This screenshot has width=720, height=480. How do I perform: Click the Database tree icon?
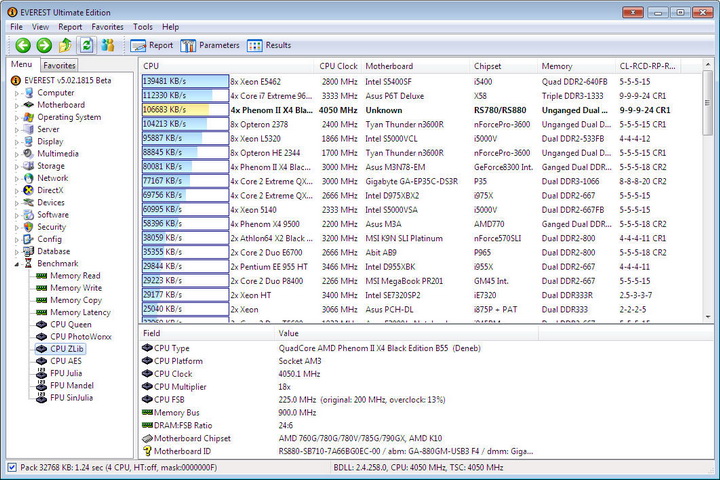29,251
